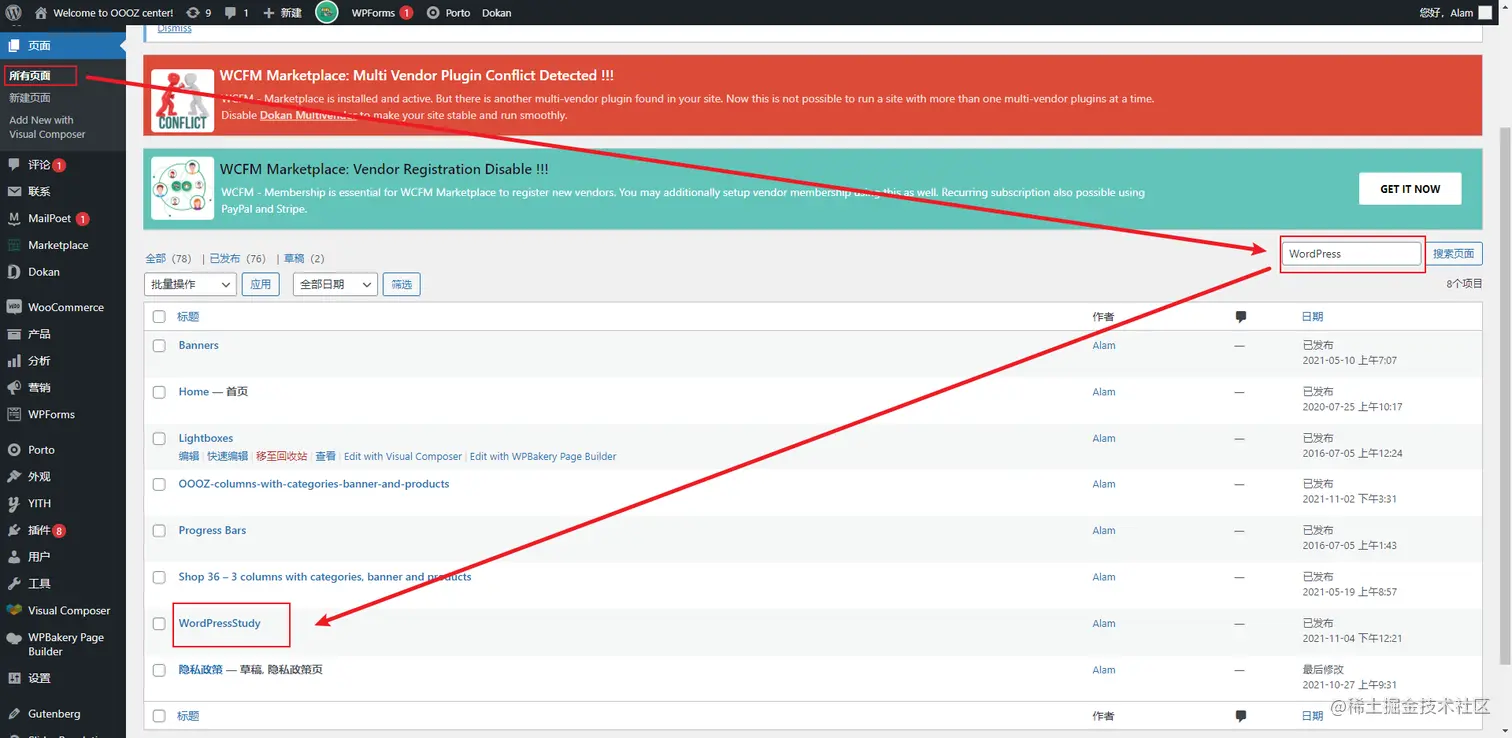Click the 应用 apply button
This screenshot has width=1512, height=738.
261,284
